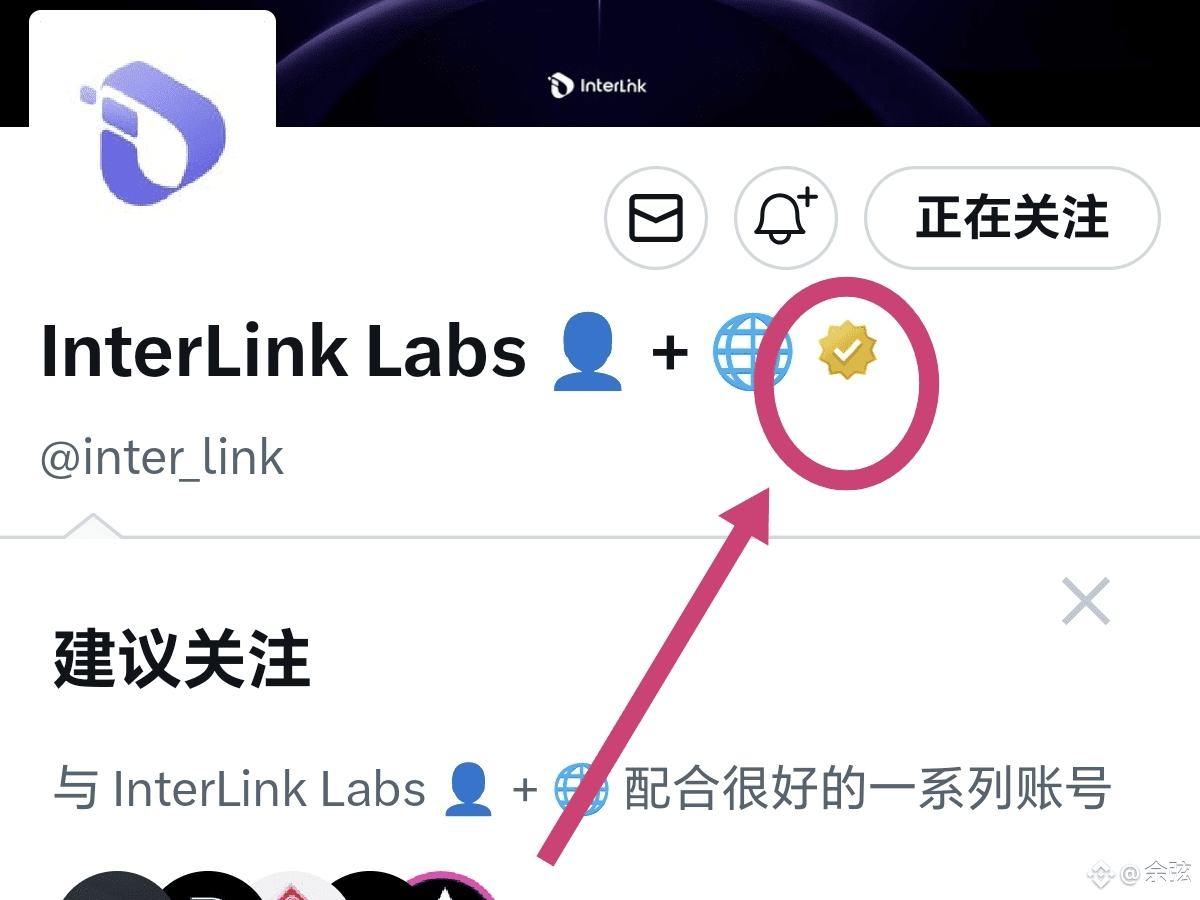Tap the 配合很好的一系列账号 description text
This screenshot has width=1200, height=900.
(868, 789)
